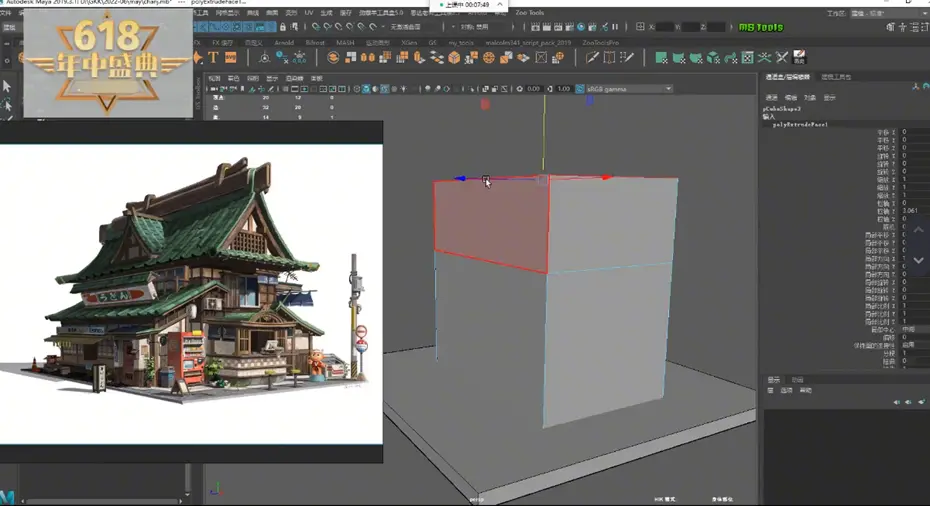Screen dimensions: 930x506
Task: Click the reference house image thumbnail
Action: click(191, 294)
